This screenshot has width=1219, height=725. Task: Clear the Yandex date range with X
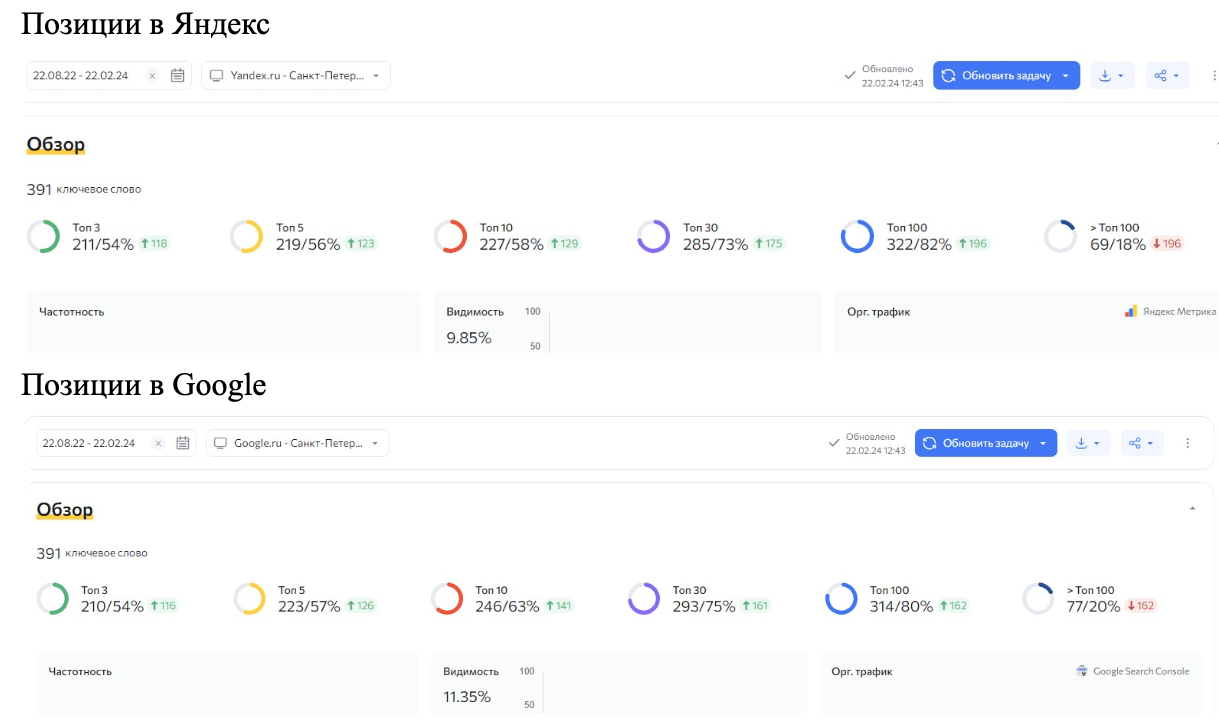152,75
